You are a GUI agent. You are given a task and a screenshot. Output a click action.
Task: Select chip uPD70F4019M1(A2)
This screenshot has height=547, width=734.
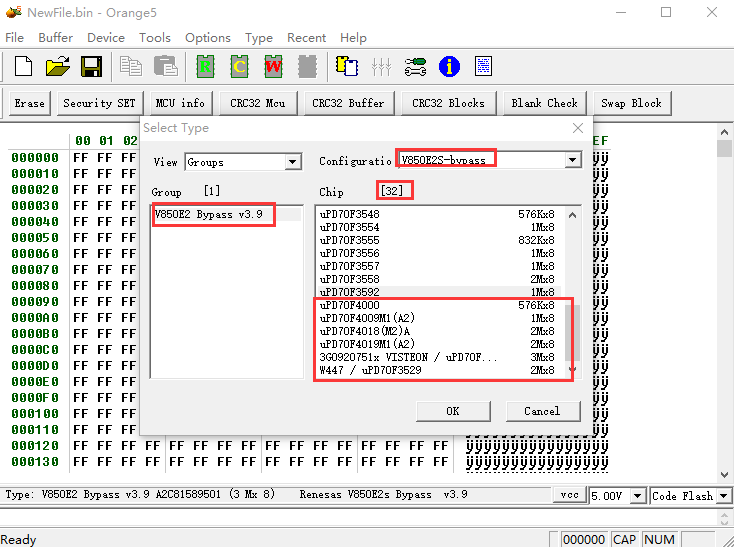pos(439,344)
